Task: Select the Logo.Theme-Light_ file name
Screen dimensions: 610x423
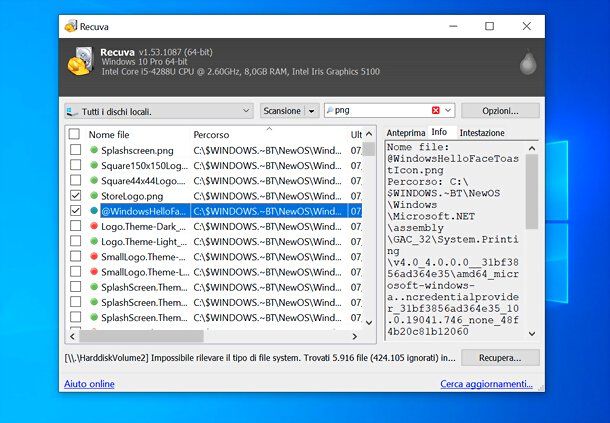Action: point(144,242)
